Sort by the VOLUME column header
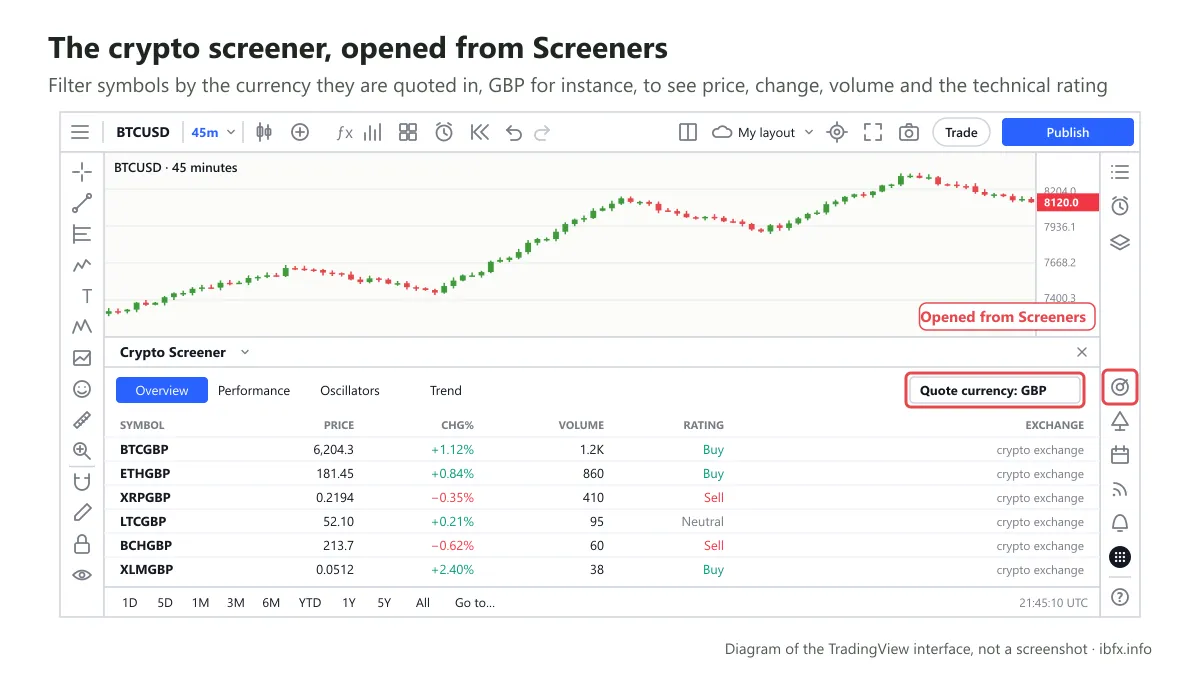The image size is (1200, 675). pyautogui.click(x=581, y=425)
